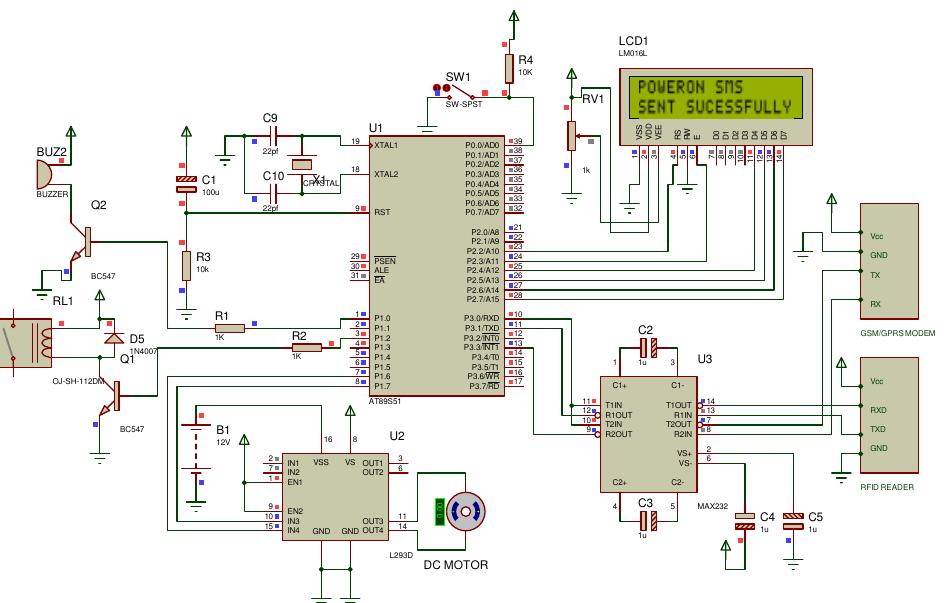This screenshot has height=603, width=944.
Task: Select capacitor C1 100u
Action: 186,185
